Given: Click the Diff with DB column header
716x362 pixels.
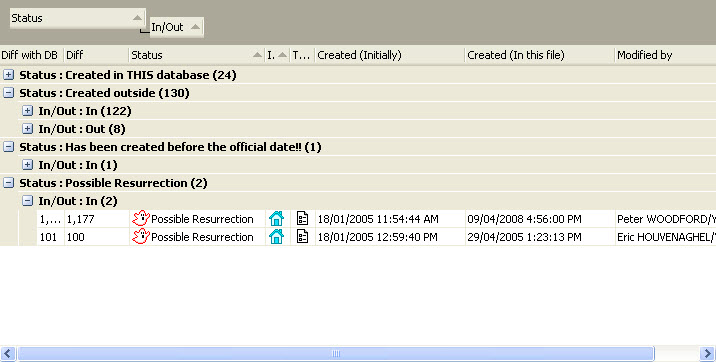Looking at the screenshot, I should 31,55.
